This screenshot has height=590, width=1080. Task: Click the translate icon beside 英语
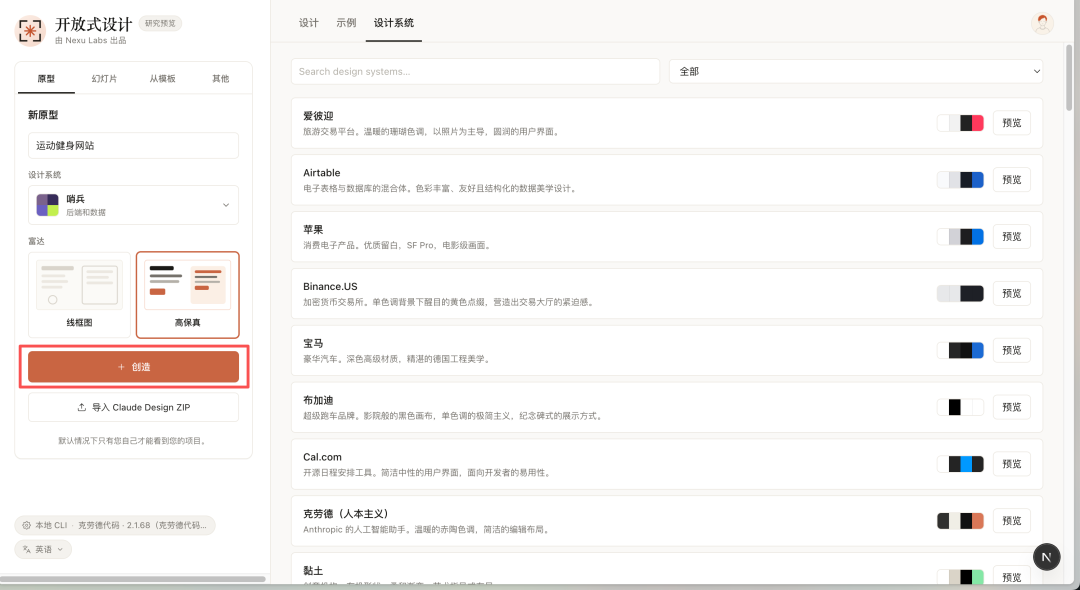pos(27,549)
